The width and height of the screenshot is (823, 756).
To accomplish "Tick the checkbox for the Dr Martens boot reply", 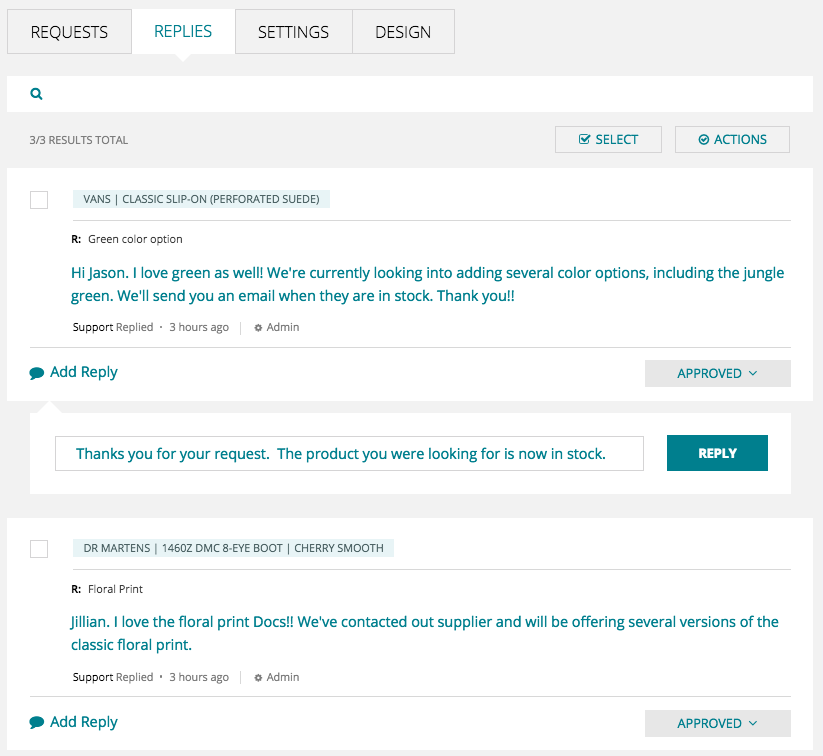I will click(x=39, y=549).
